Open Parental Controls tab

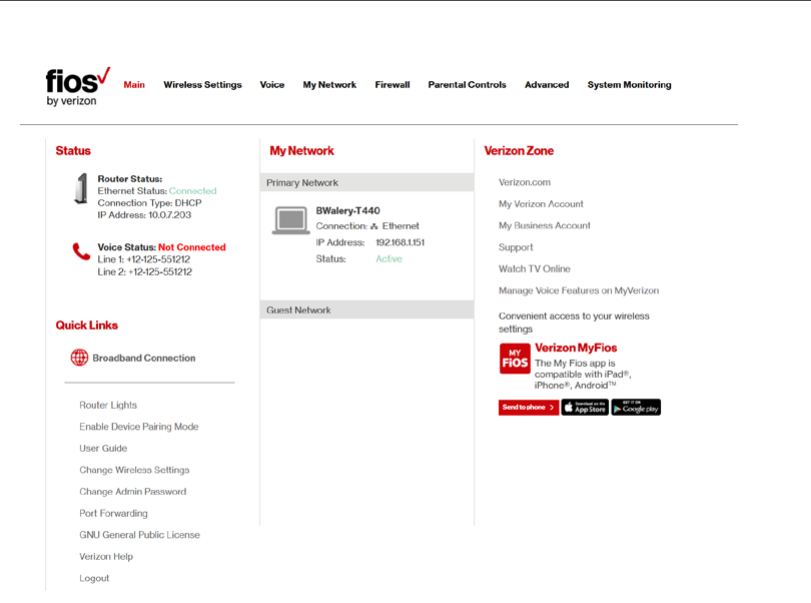point(467,85)
